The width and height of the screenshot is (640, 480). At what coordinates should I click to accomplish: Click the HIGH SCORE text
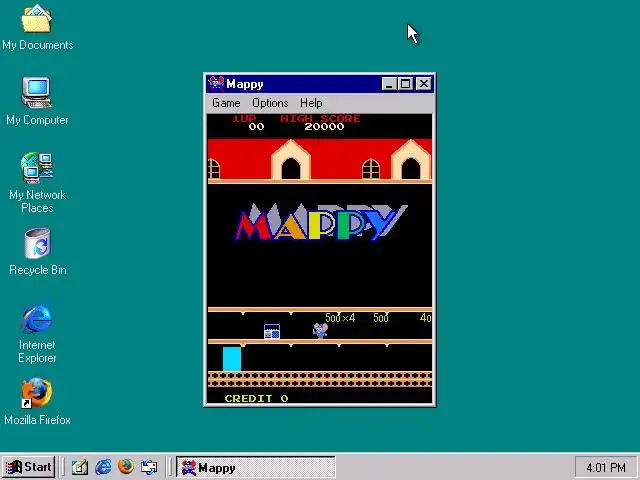coord(320,119)
